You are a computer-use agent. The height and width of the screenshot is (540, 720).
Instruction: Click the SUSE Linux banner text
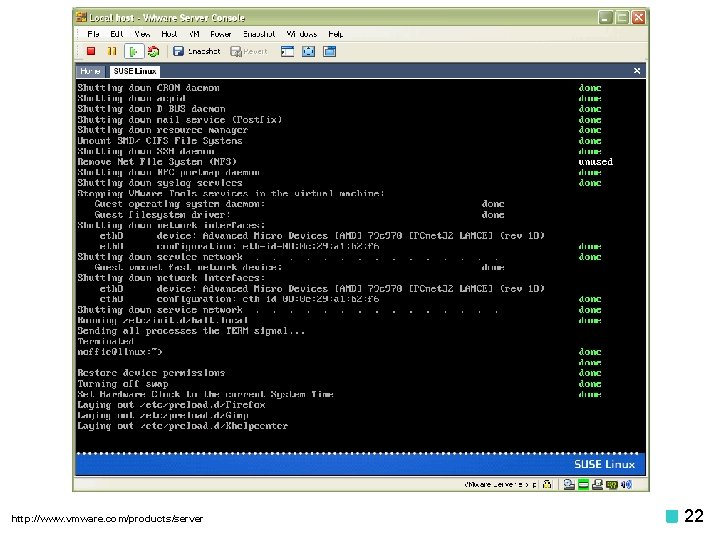click(604, 464)
